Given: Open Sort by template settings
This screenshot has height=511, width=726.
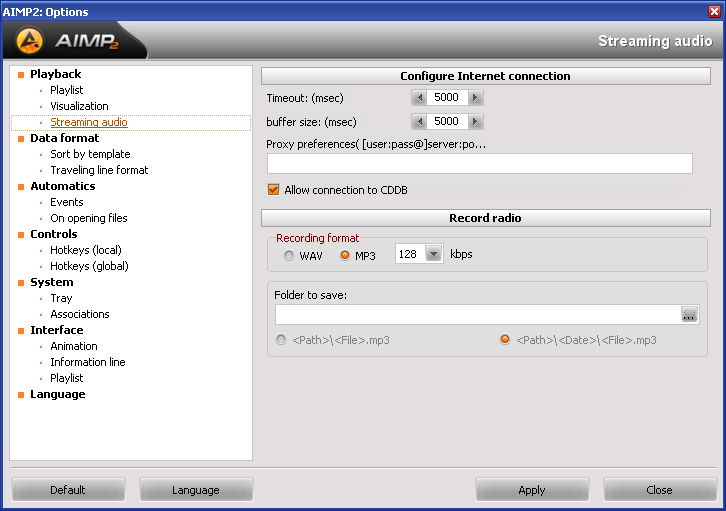Looking at the screenshot, I should 90,154.
